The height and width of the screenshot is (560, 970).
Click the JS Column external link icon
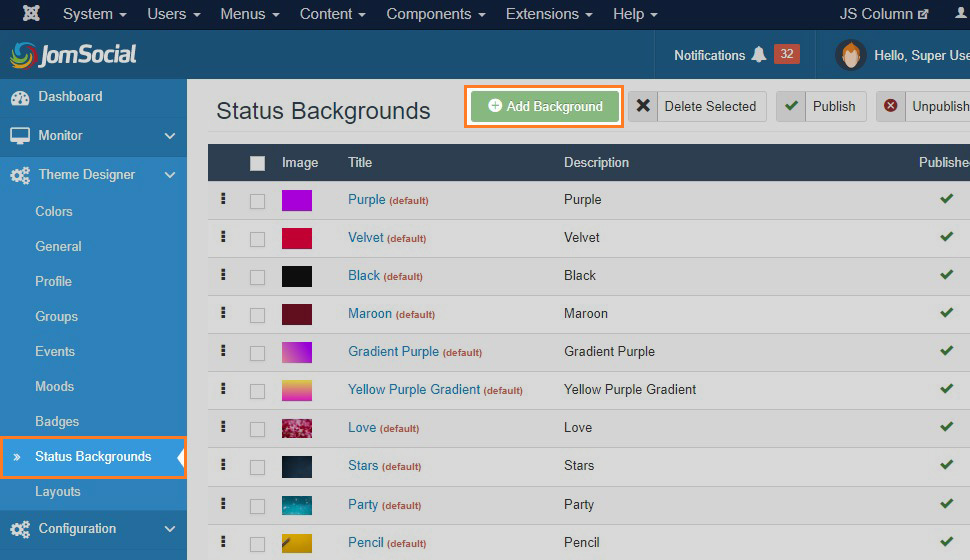click(923, 14)
